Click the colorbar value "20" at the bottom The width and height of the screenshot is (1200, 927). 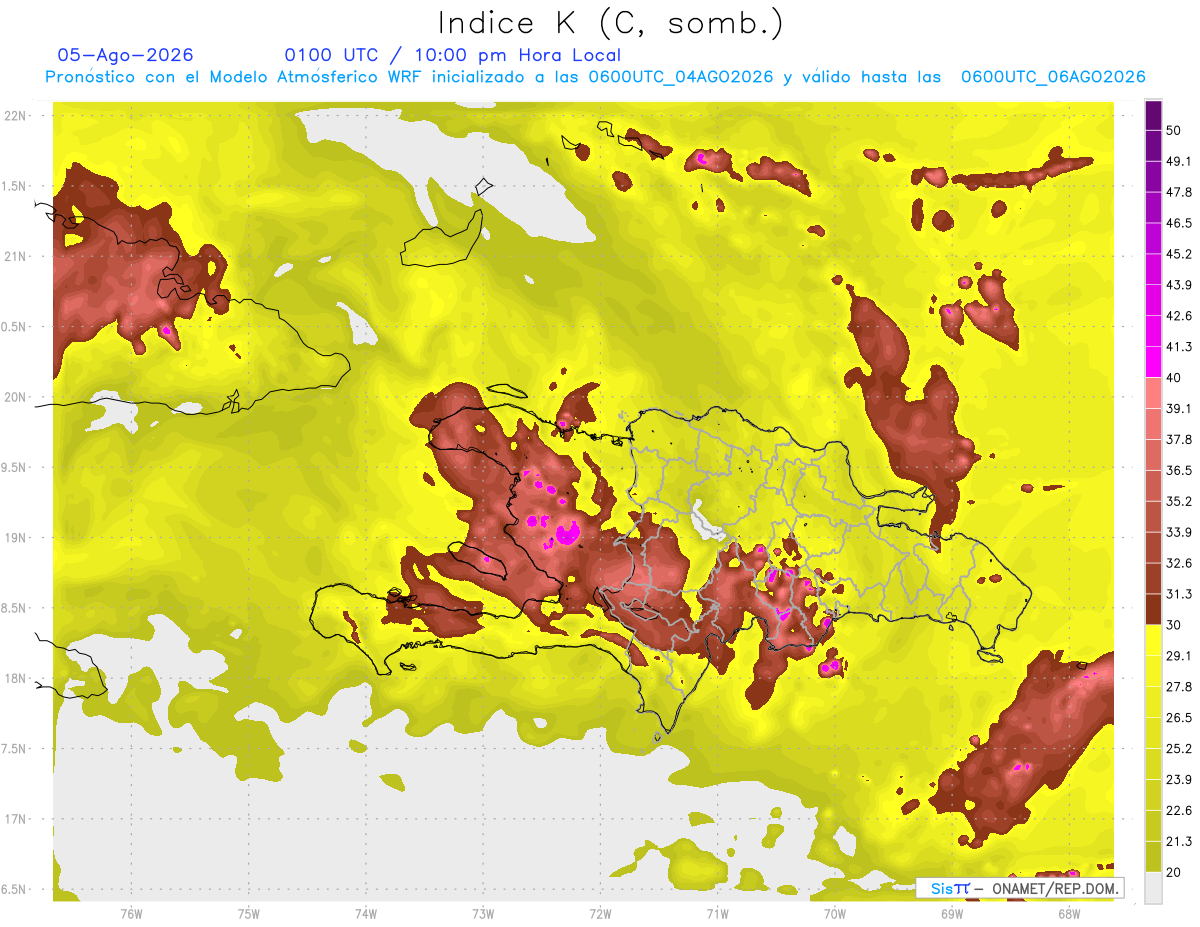[x=1175, y=873]
